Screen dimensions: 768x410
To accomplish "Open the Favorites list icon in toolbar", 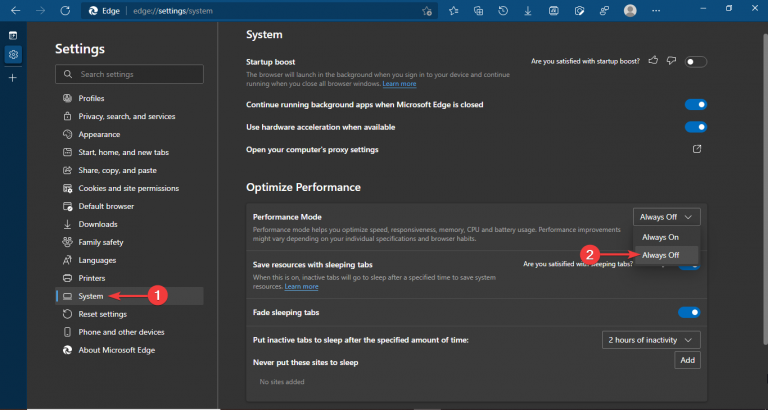I will pyautogui.click(x=454, y=11).
